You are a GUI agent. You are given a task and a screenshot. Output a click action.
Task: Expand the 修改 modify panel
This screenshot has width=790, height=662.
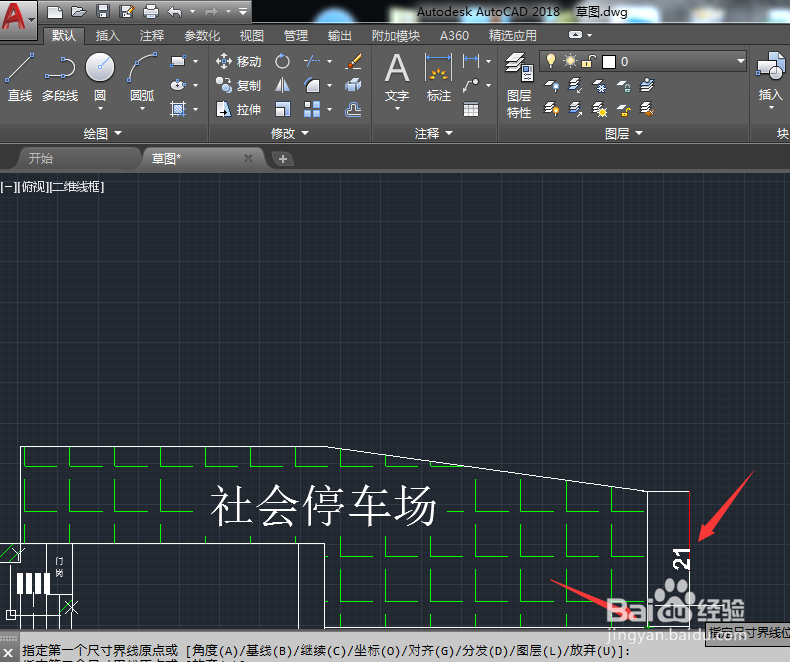(x=290, y=134)
